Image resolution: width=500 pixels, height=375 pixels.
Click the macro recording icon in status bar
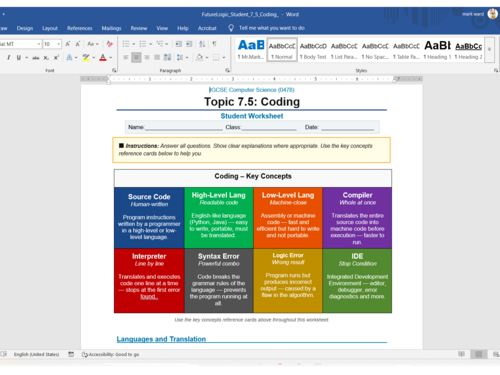(71, 354)
